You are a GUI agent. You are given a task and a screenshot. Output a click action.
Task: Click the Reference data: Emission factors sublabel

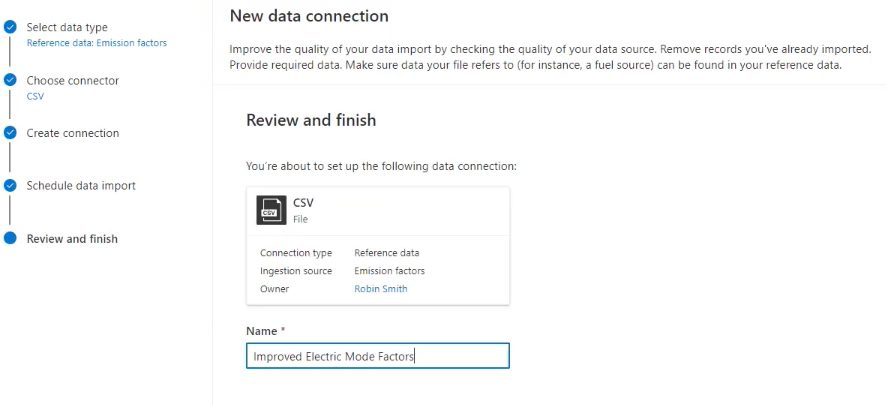coord(96,43)
